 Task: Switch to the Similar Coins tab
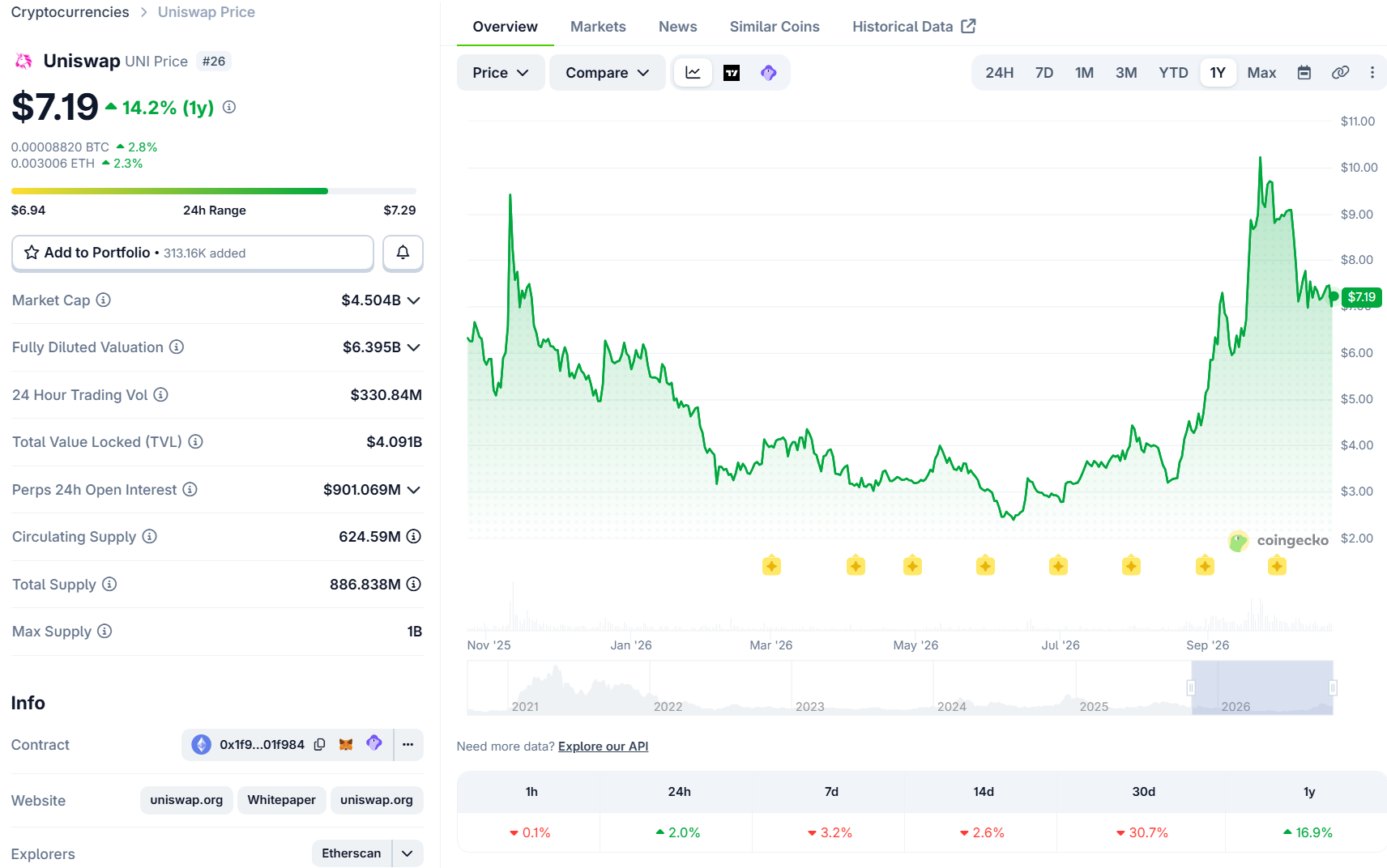pyautogui.click(x=775, y=27)
